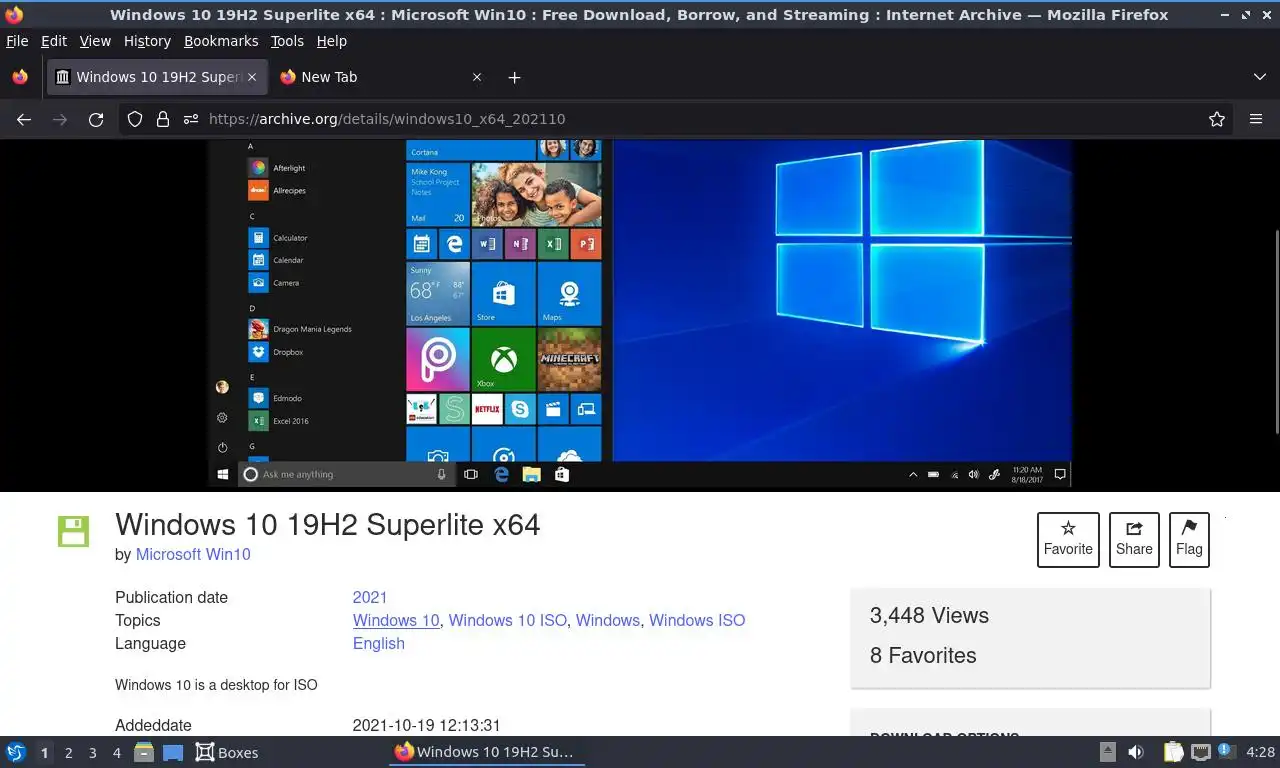Open the Windows 10 topic link

[396, 620]
